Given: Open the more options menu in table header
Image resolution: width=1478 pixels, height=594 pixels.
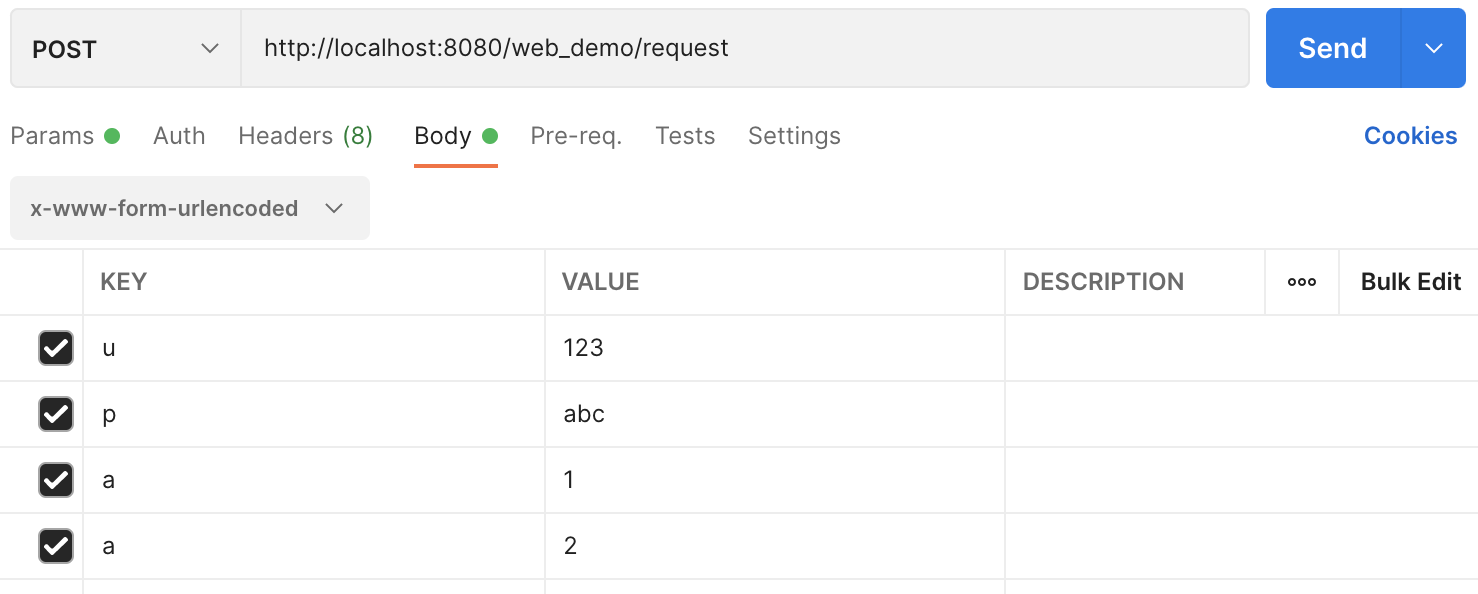Looking at the screenshot, I should click(x=1302, y=282).
